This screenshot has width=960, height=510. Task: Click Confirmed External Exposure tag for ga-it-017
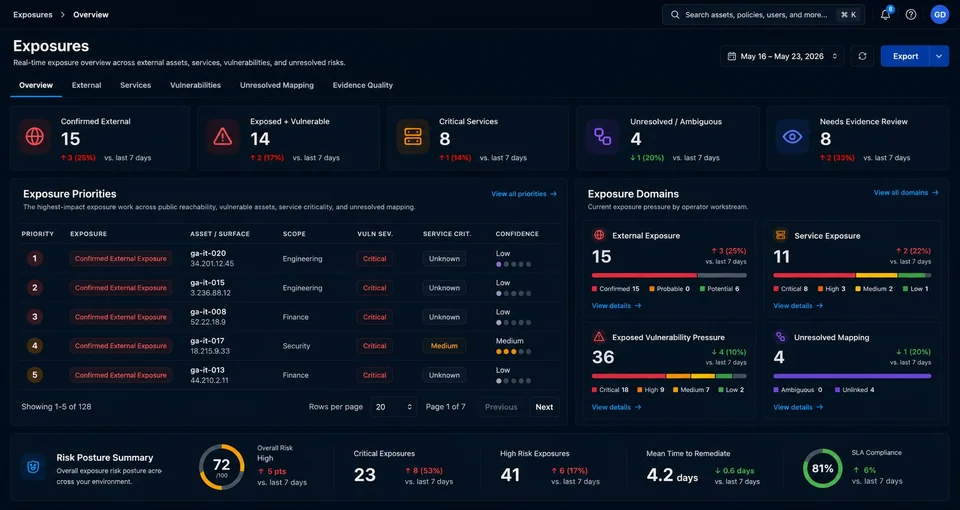121,346
